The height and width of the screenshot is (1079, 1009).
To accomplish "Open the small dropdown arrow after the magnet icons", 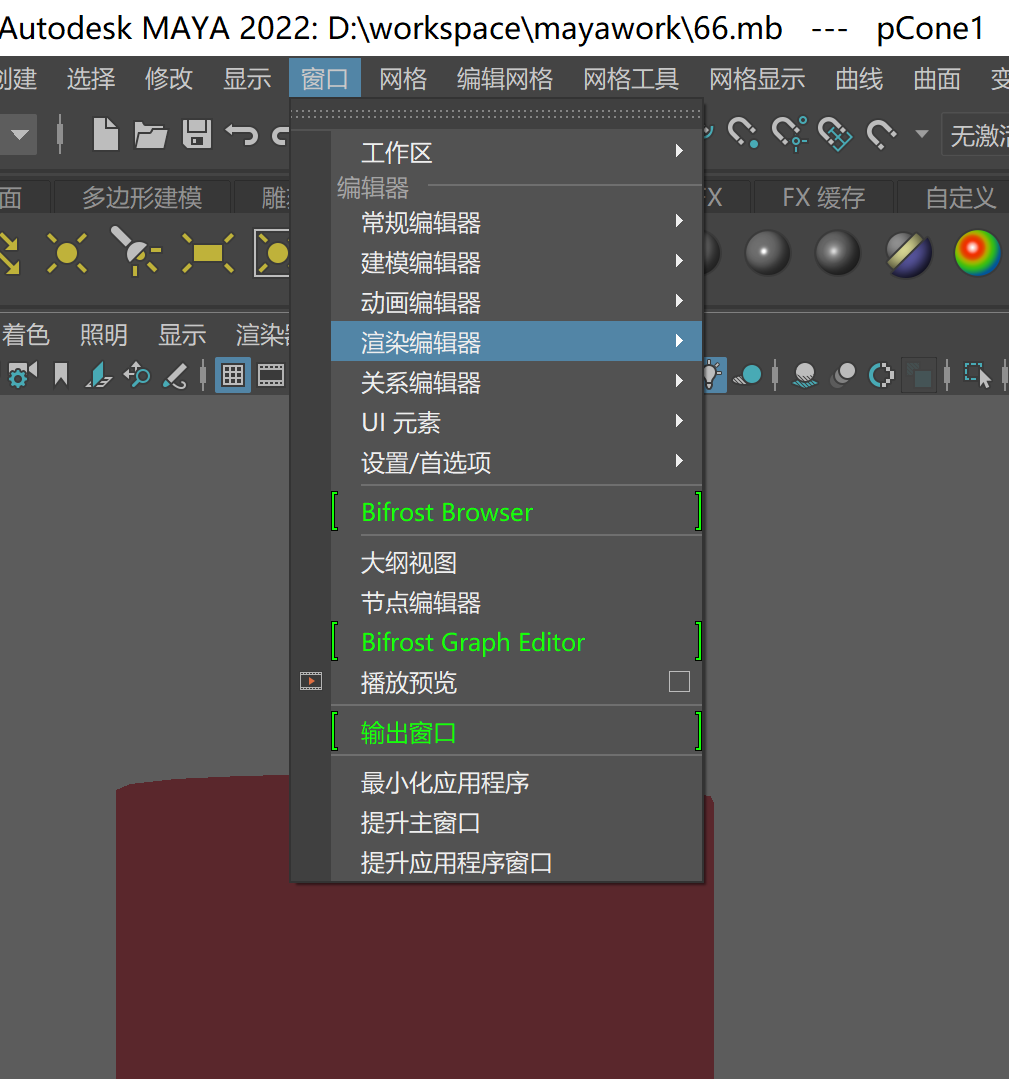I will pyautogui.click(x=922, y=133).
